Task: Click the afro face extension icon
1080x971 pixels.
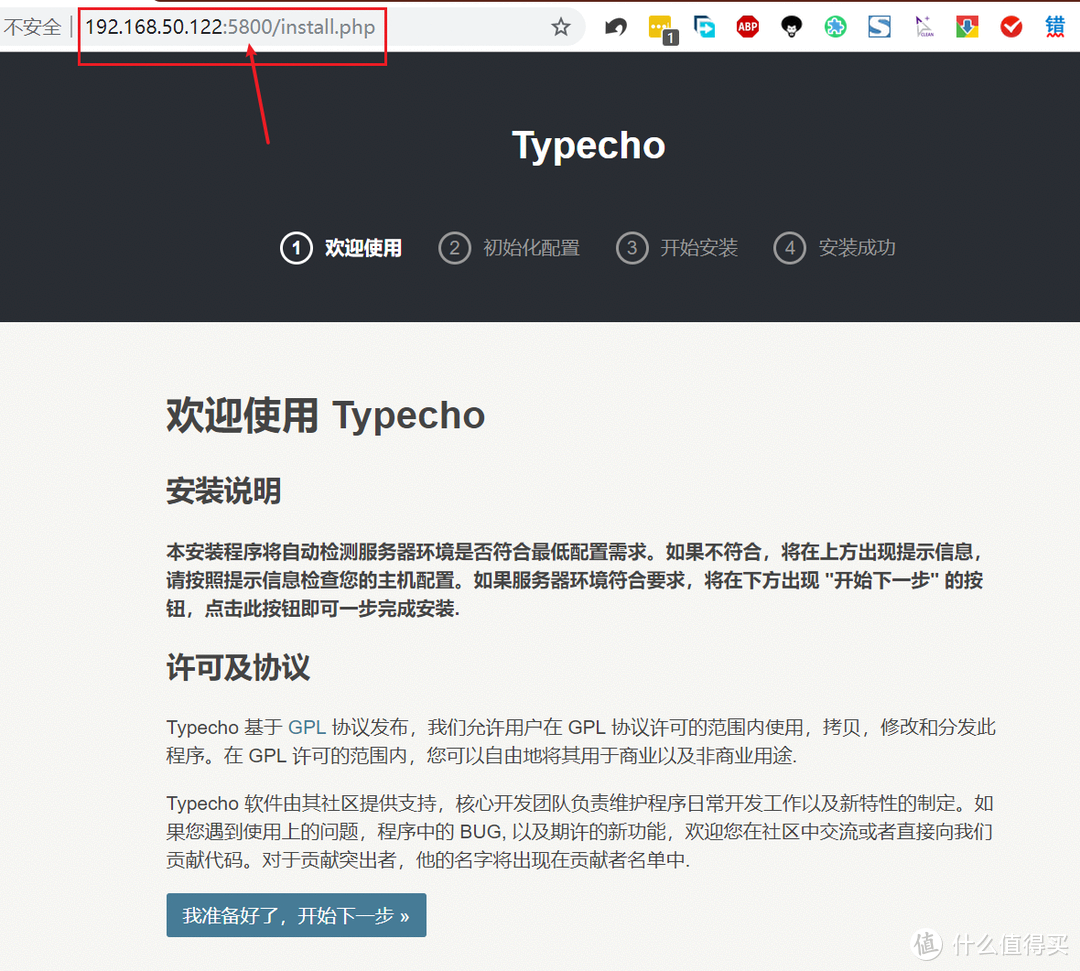Action: 791,27
